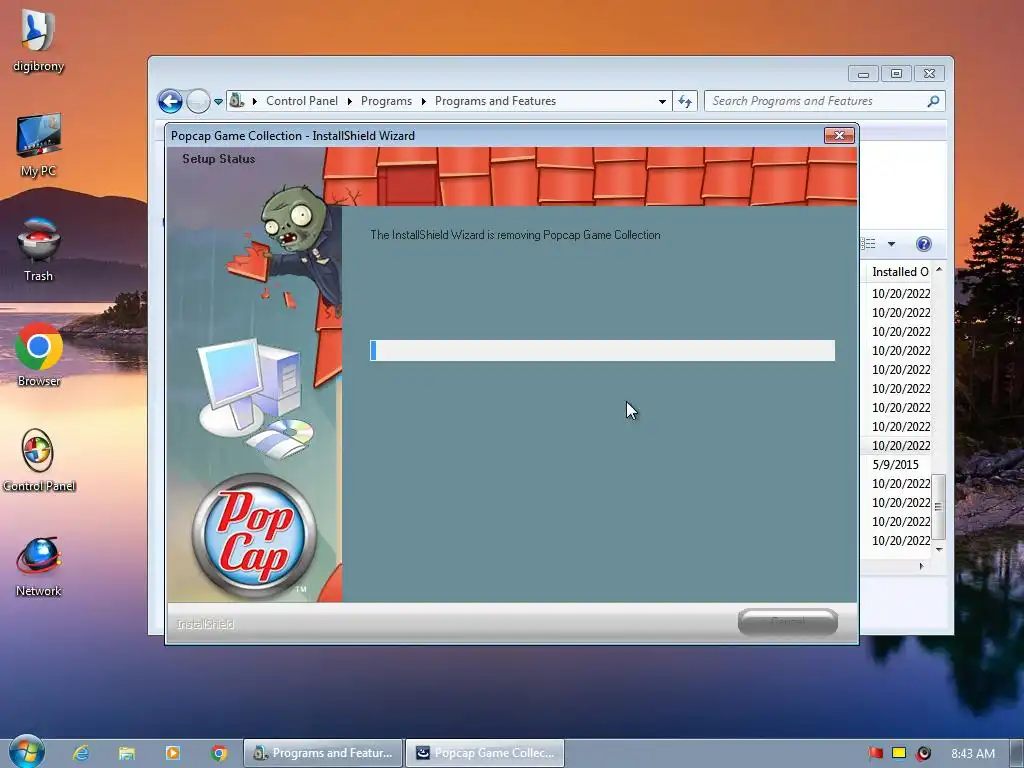Go back in Programs and Features window
Image resolution: width=1024 pixels, height=768 pixels.
[x=170, y=101]
